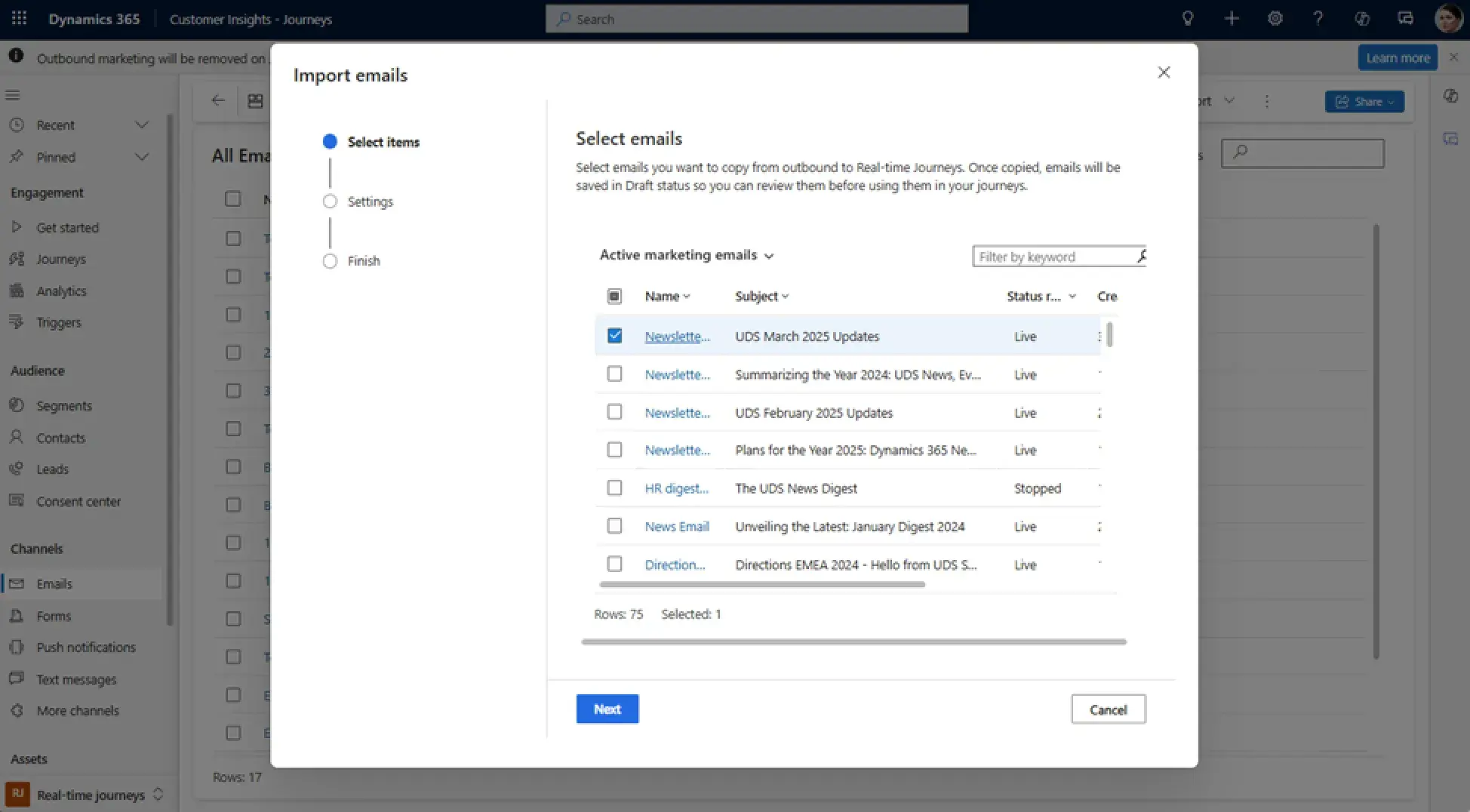Toggle the select-all emails checkbox
This screenshot has height=812, width=1470.
614,297
